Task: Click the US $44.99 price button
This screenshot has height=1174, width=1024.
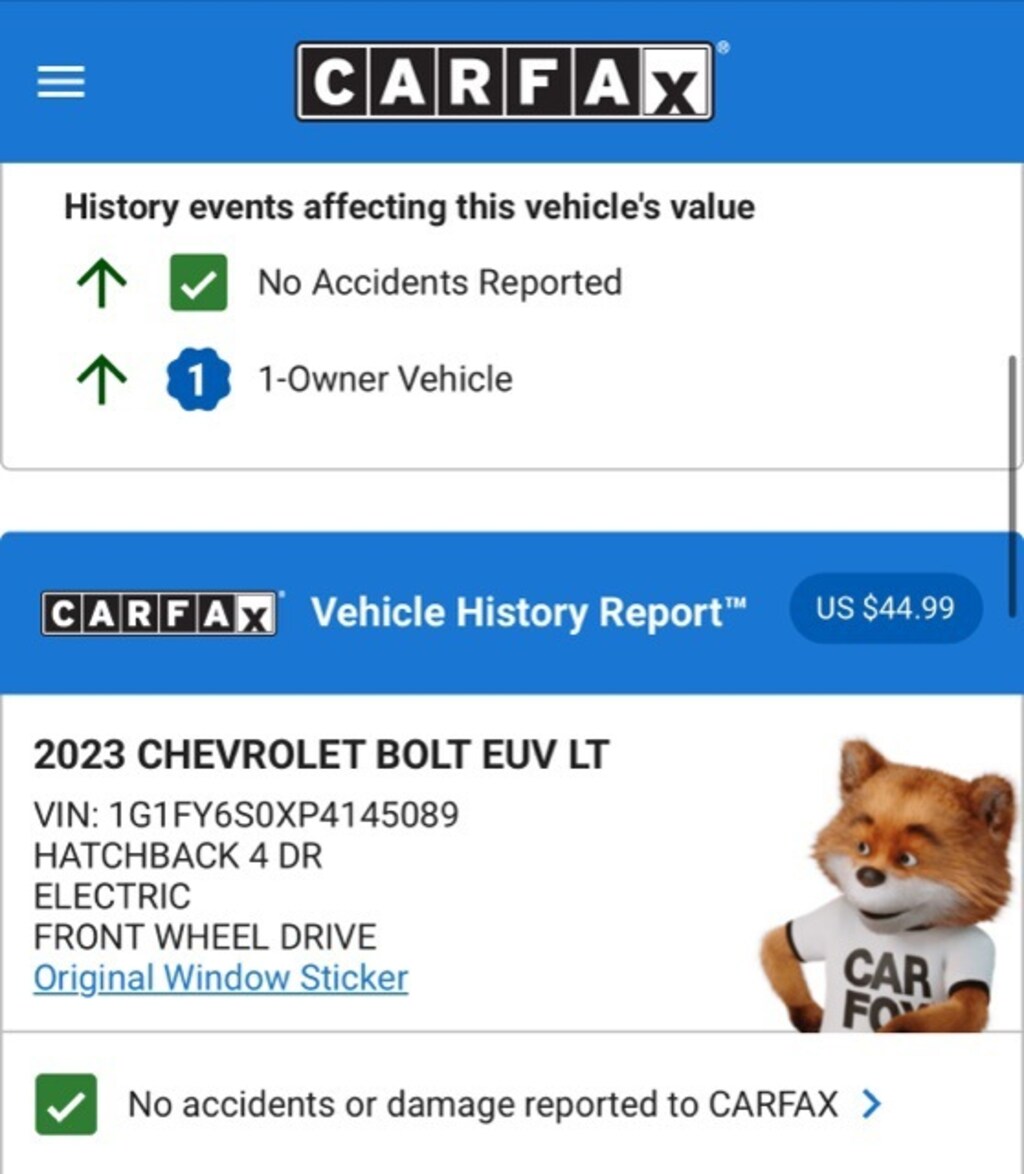Action: pyautogui.click(x=886, y=608)
